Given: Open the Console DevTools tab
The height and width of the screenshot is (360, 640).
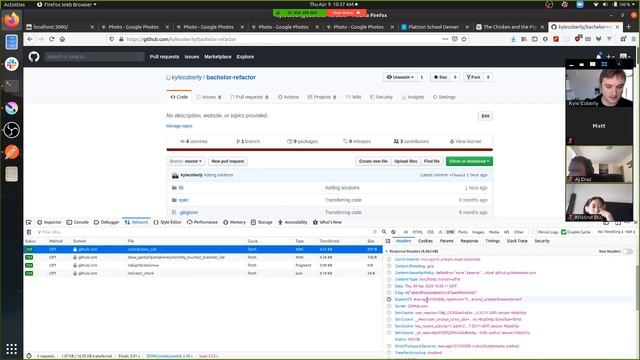Looking at the screenshot, I should [78, 222].
